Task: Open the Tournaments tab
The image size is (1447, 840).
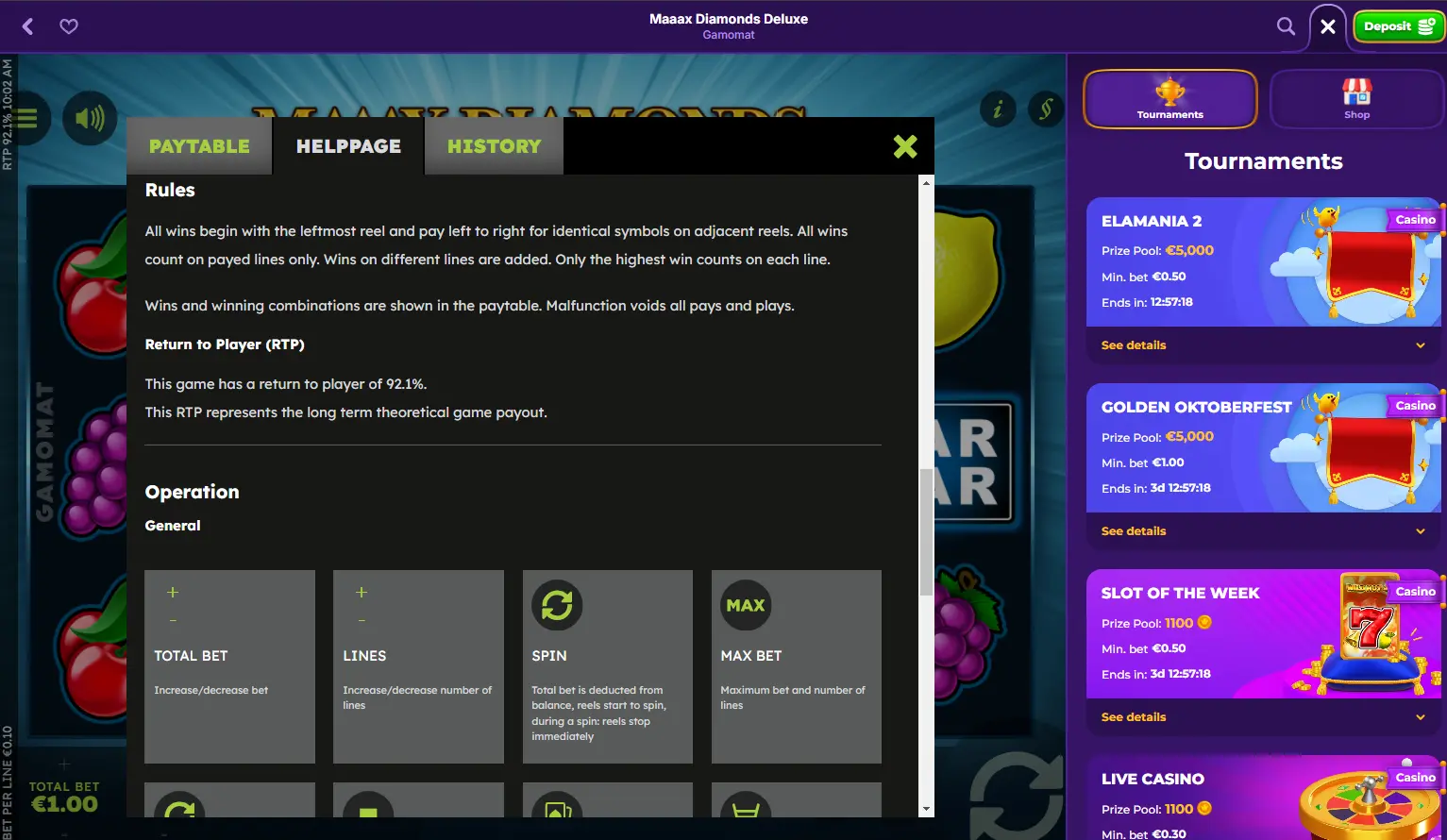Action: point(1170,99)
